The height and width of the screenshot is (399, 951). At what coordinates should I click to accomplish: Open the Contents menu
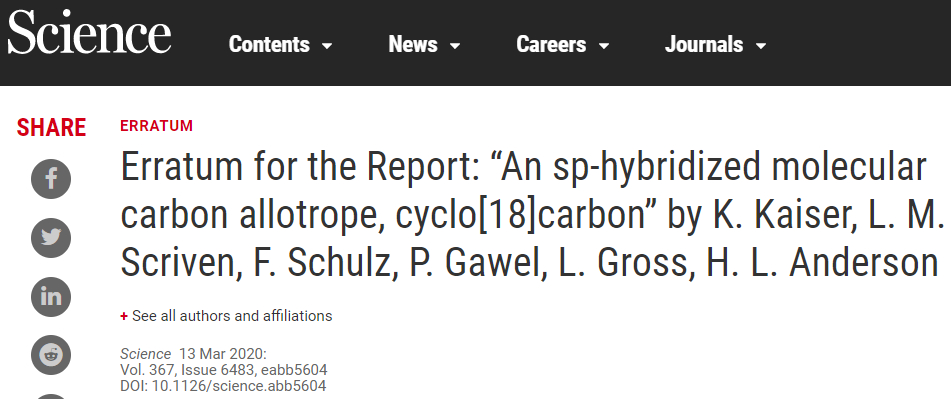click(269, 44)
